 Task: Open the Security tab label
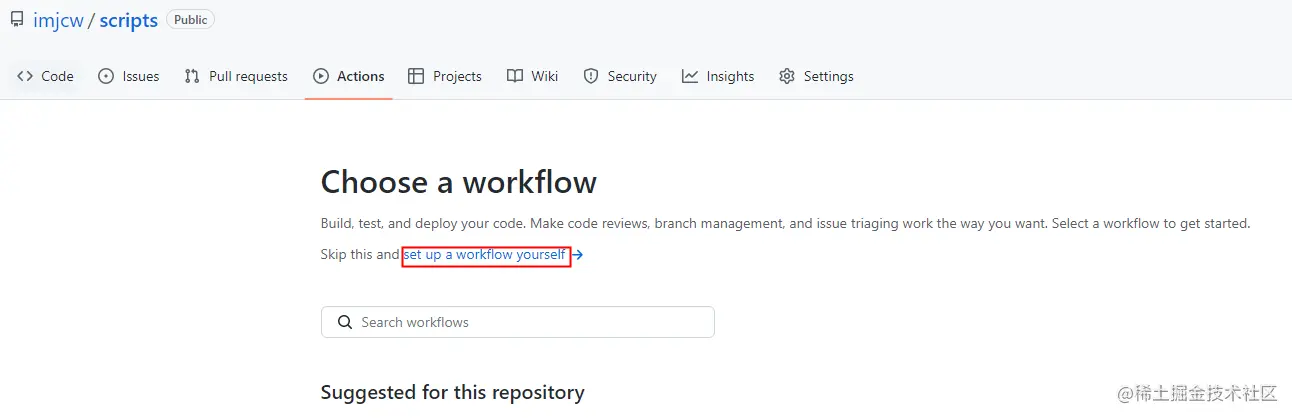coord(632,76)
